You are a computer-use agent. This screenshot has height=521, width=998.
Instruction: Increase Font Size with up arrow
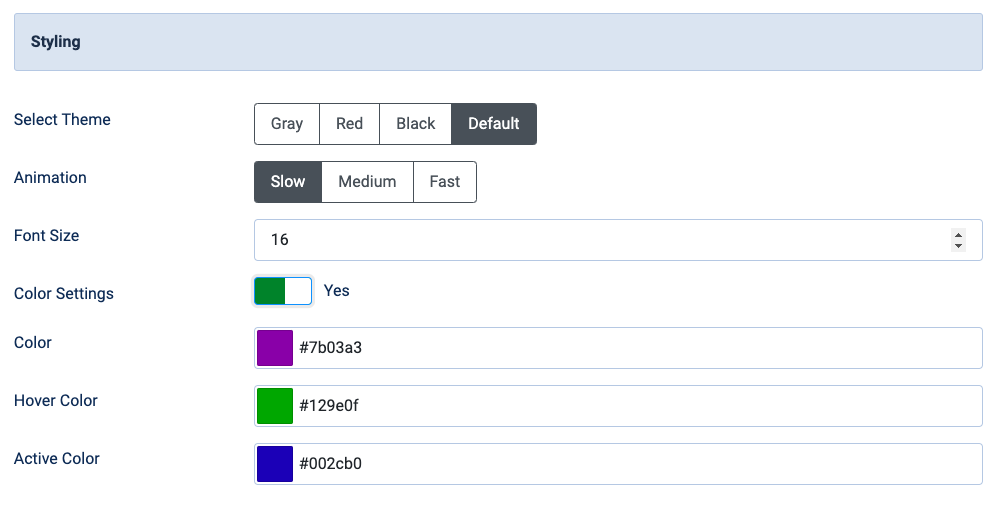[x=959, y=235]
